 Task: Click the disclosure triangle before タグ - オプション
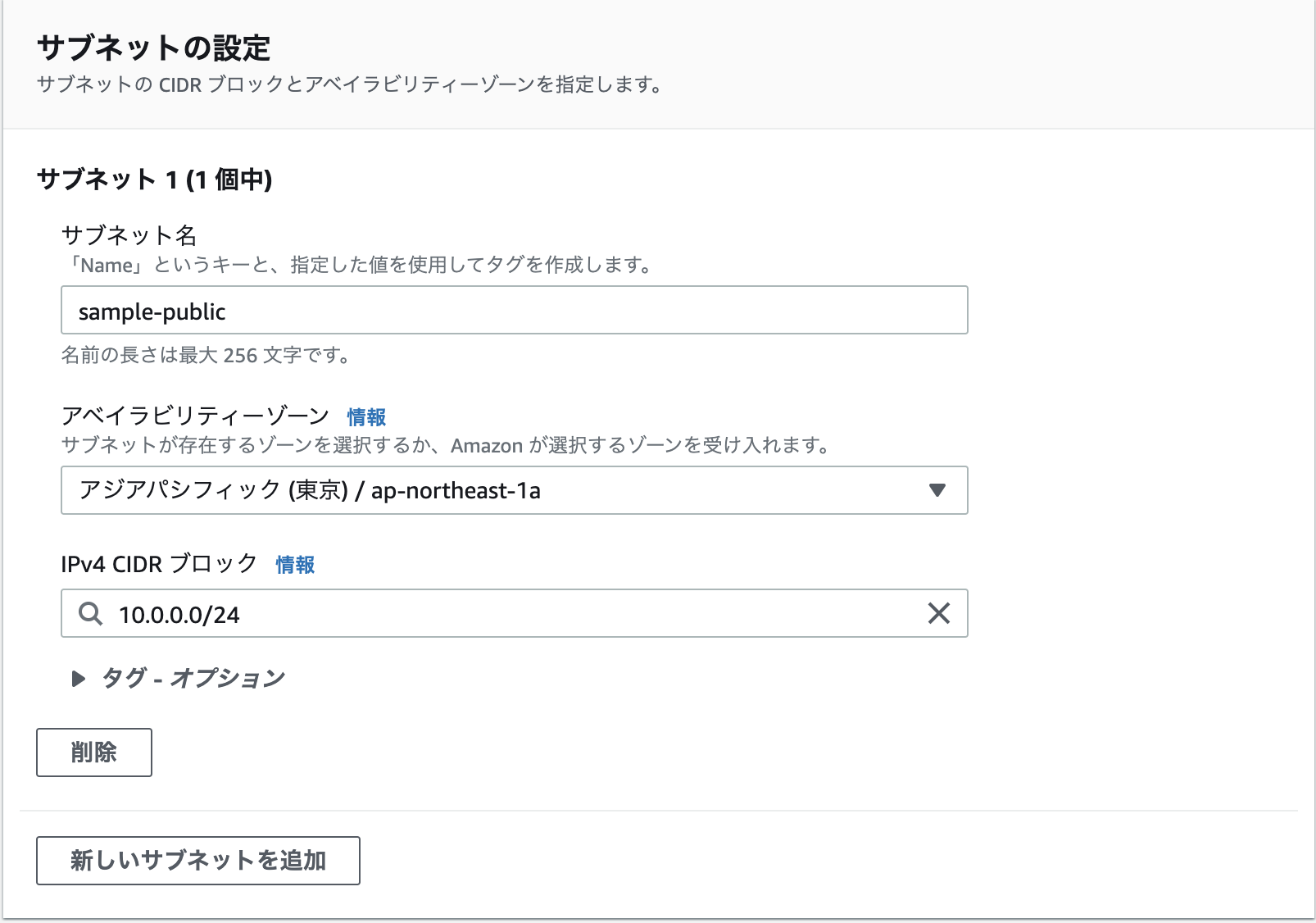tap(79, 678)
